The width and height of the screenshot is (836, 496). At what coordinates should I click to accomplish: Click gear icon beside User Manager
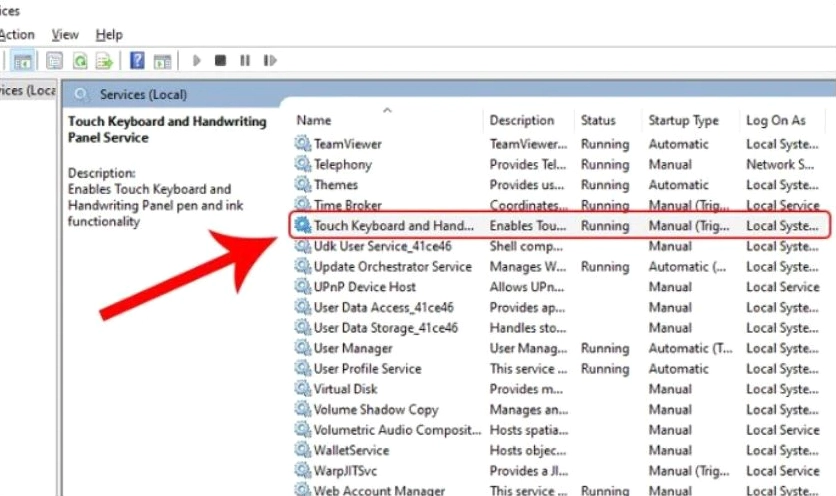[x=303, y=348]
